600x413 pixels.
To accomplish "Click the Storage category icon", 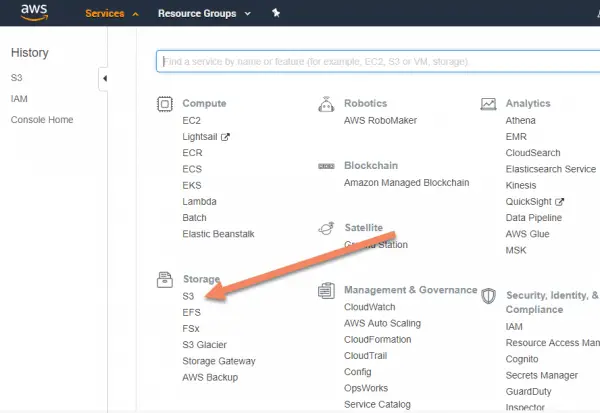I will coord(165,279).
